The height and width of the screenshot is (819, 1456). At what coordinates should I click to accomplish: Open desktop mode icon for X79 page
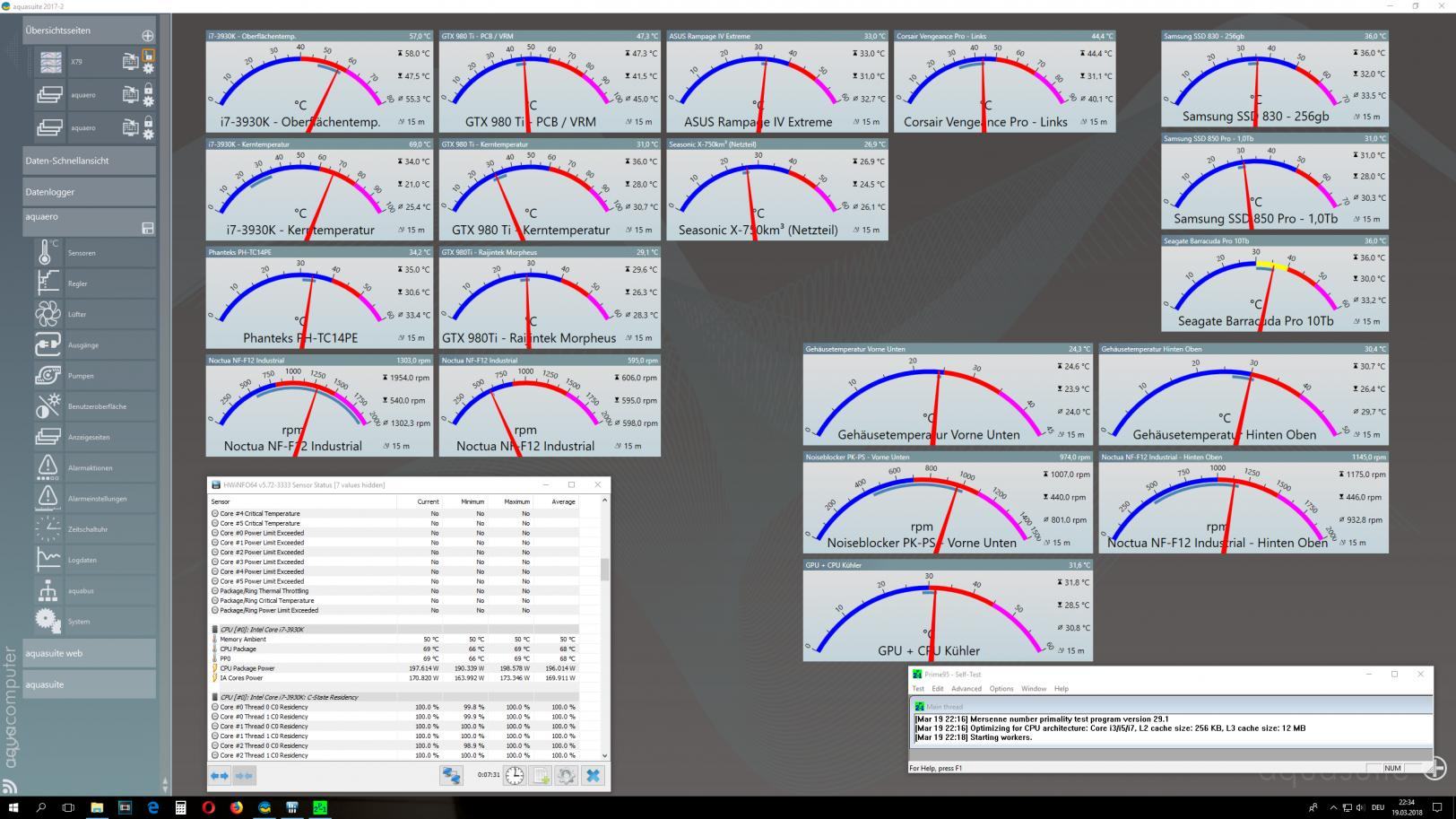130,62
